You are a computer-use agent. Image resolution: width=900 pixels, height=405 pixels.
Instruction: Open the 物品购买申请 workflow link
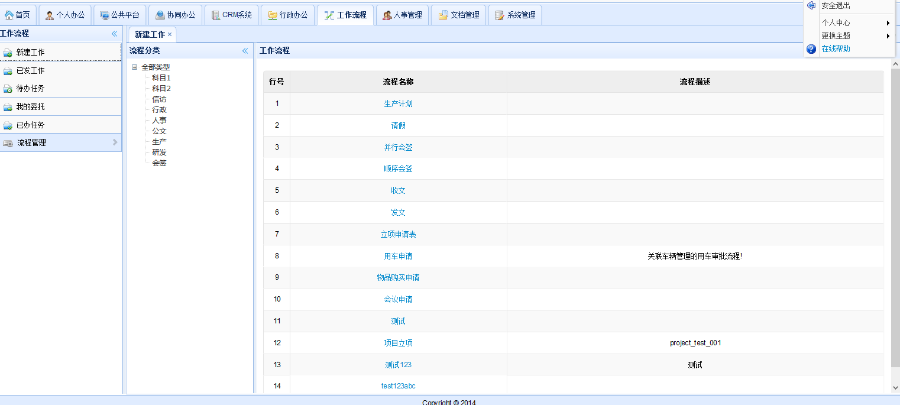click(398, 278)
